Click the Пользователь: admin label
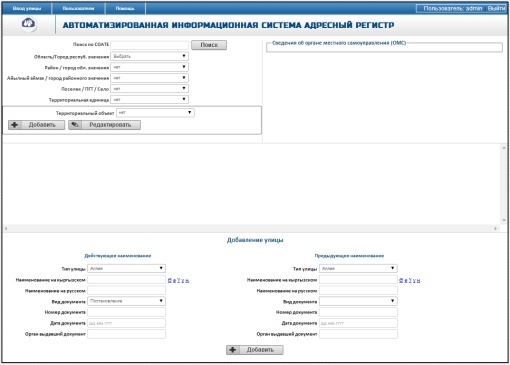The image size is (510, 365). [x=453, y=8]
